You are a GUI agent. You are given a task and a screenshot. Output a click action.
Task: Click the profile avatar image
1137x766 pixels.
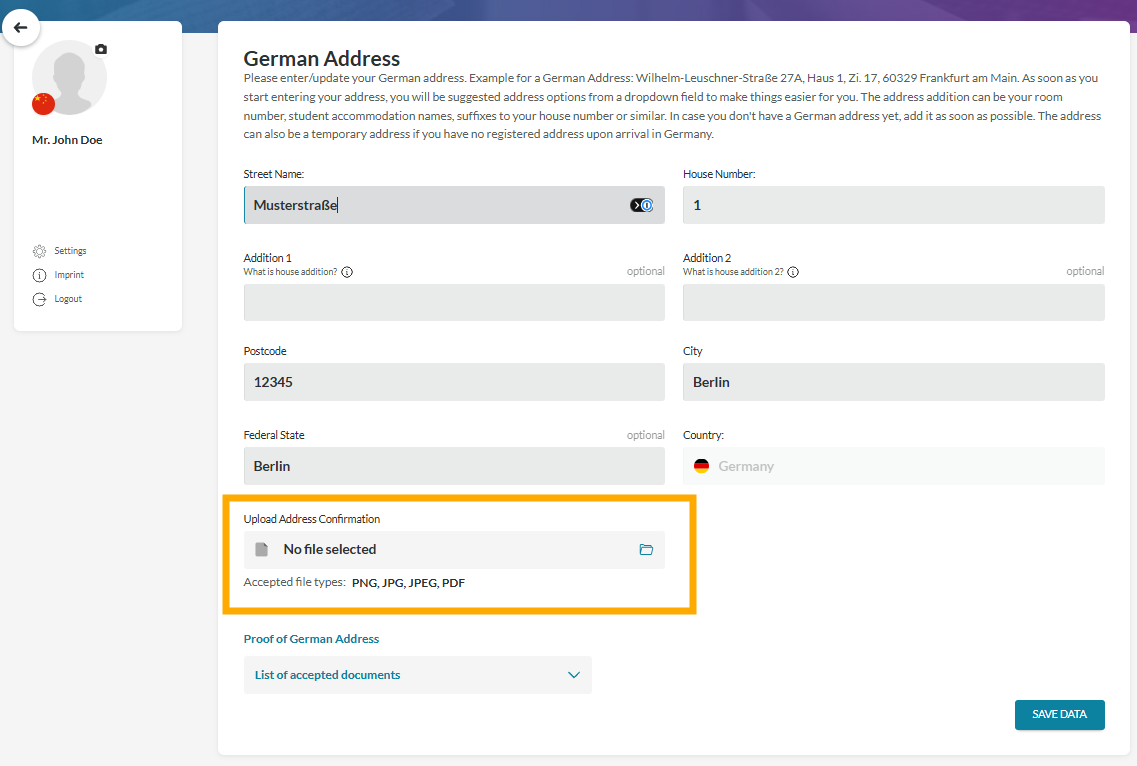pyautogui.click(x=70, y=78)
